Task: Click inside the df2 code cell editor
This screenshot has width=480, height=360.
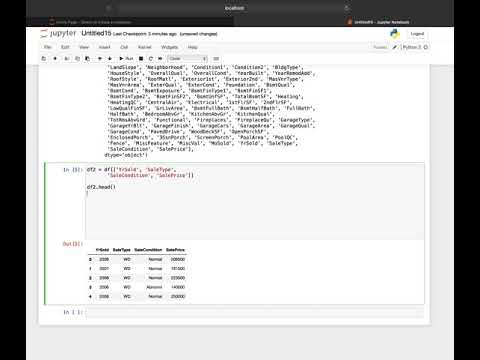Action: pyautogui.click(x=255, y=202)
